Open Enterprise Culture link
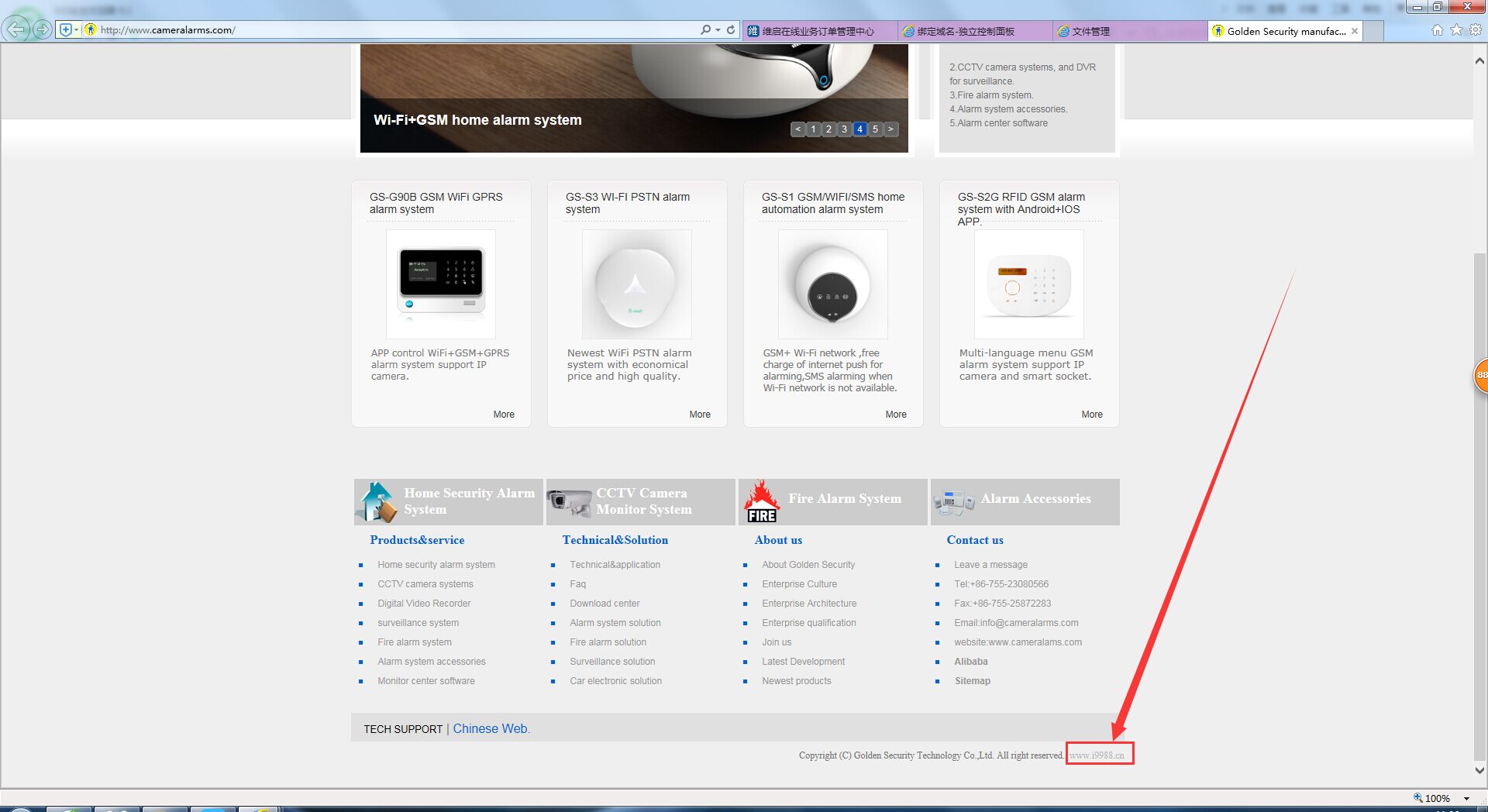 [799, 584]
